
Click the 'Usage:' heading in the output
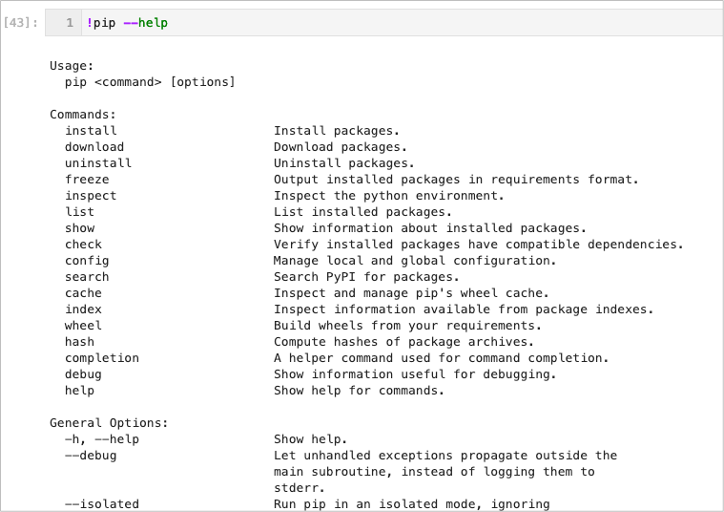point(72,66)
